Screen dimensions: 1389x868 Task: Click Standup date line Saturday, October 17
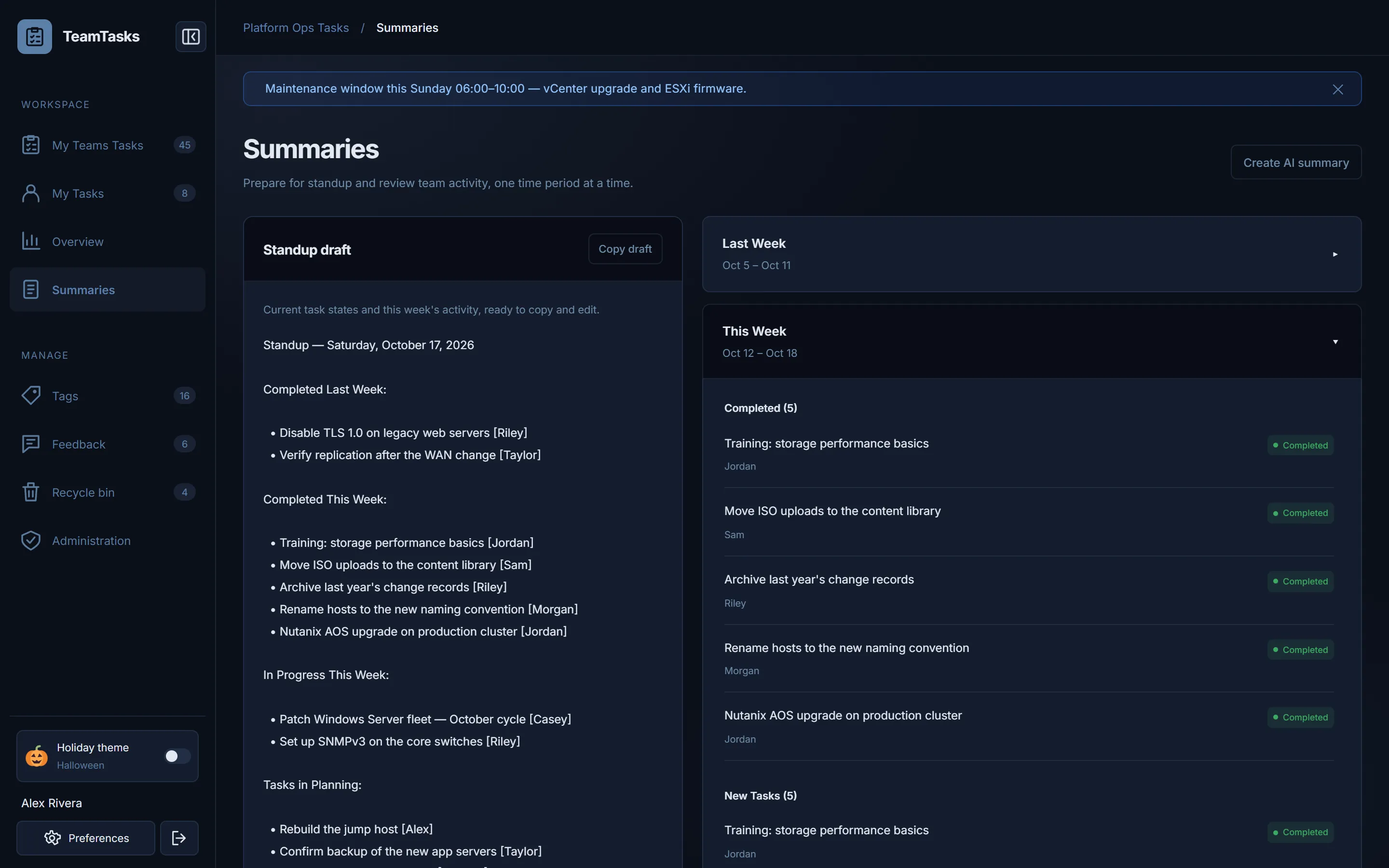[x=368, y=344]
